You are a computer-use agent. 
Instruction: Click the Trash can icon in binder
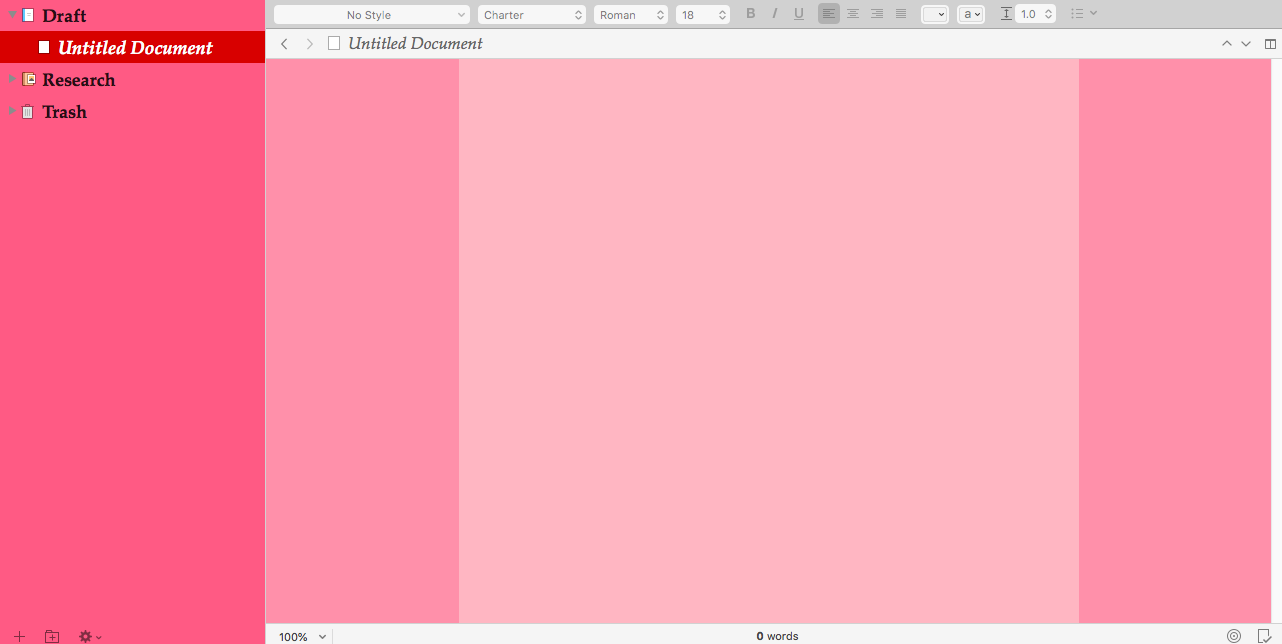click(x=28, y=111)
